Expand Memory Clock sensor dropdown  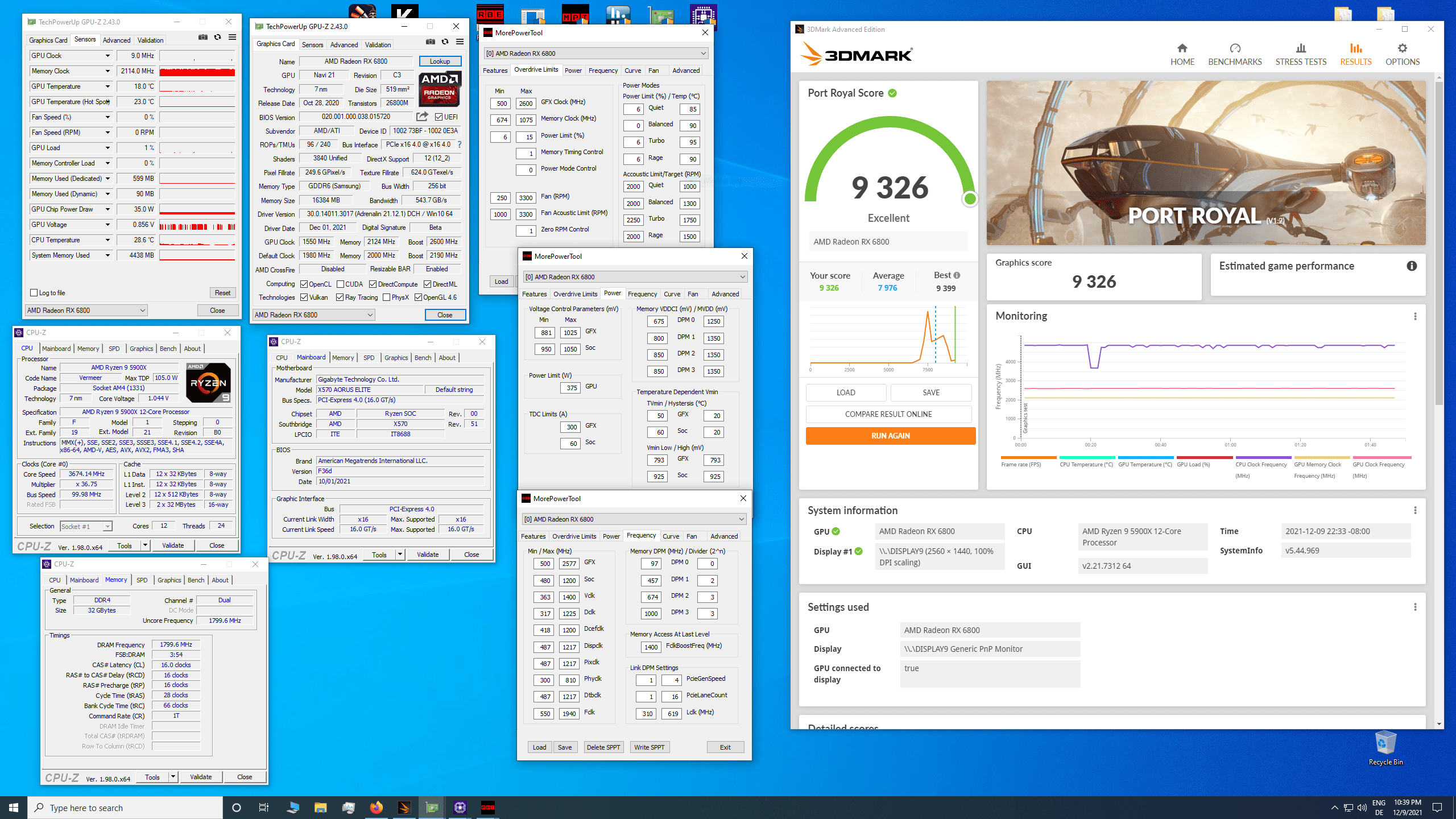click(107, 71)
